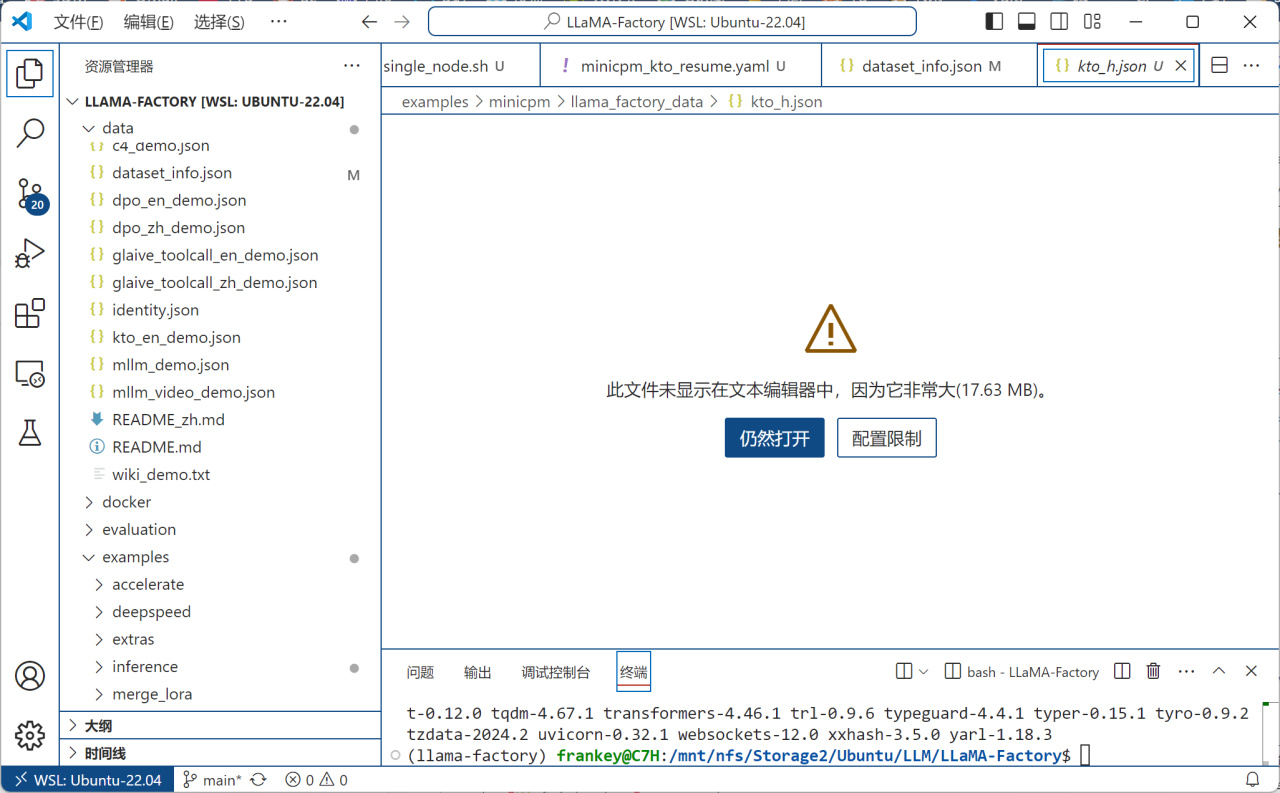This screenshot has height=793, width=1280.
Task: Toggle the secondary sidebar from the title bar
Action: pos(1059,22)
